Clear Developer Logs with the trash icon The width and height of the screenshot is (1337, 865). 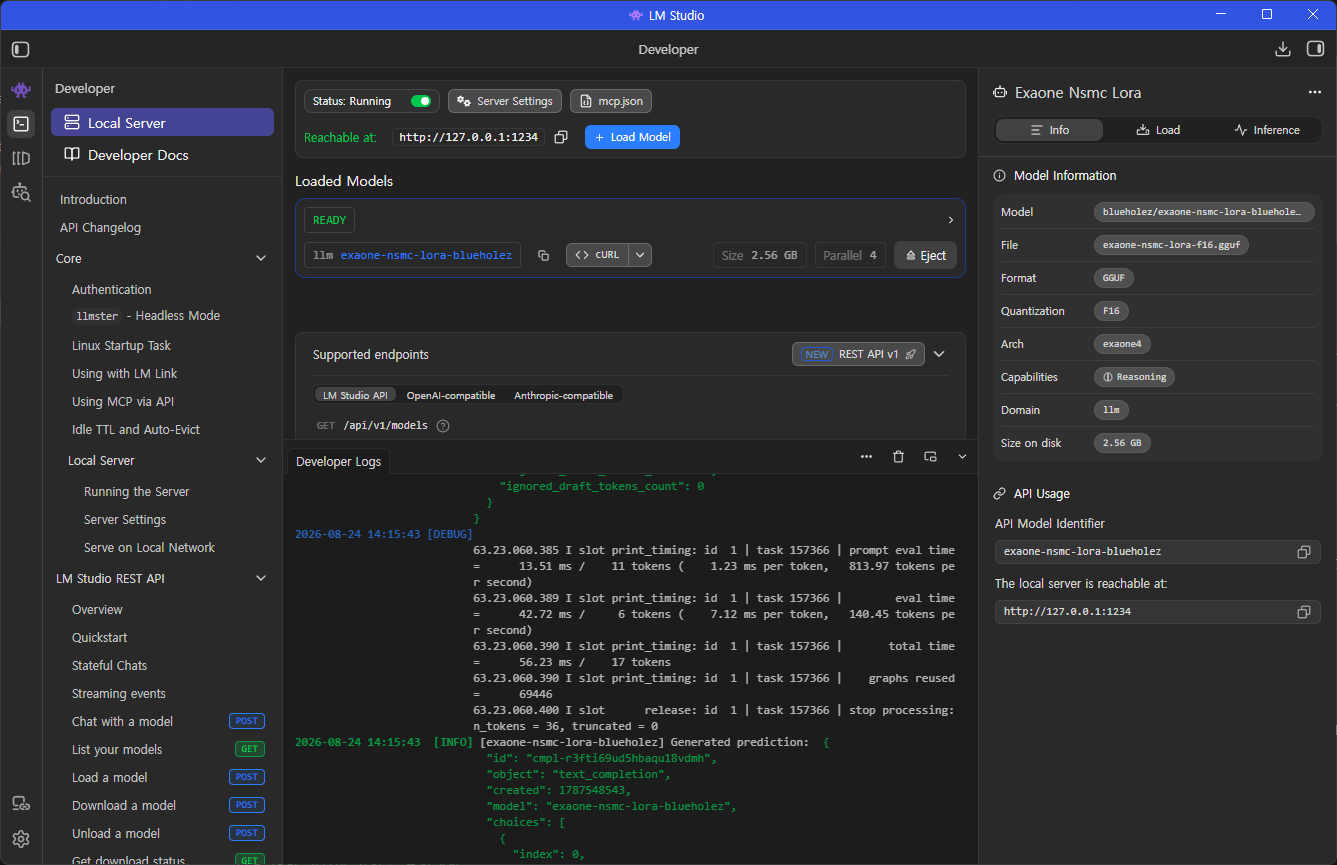pos(898,456)
